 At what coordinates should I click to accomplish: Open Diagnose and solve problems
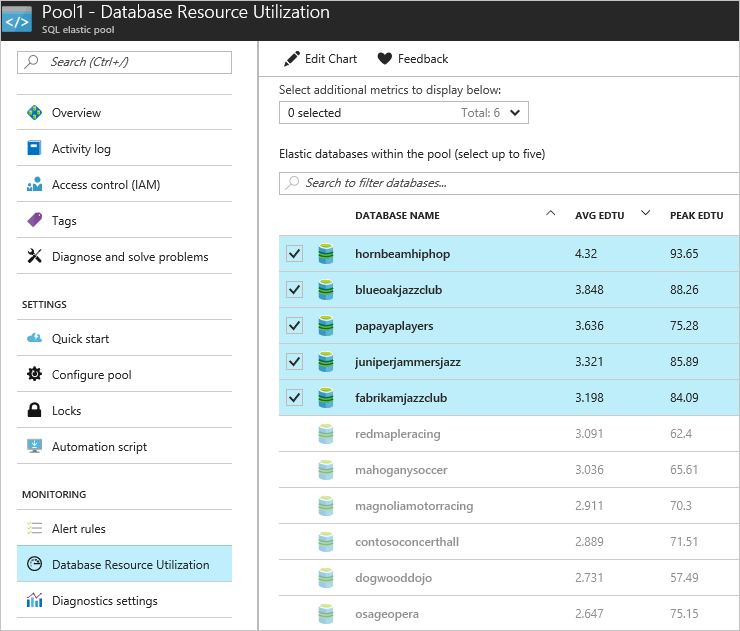click(x=125, y=256)
